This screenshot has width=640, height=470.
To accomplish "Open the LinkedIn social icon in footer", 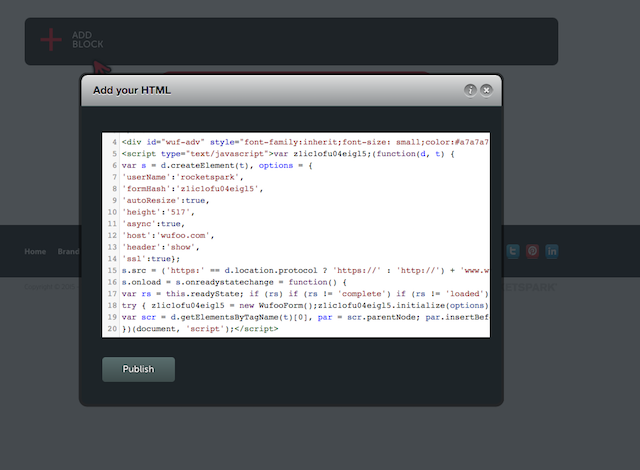I will click(552, 251).
